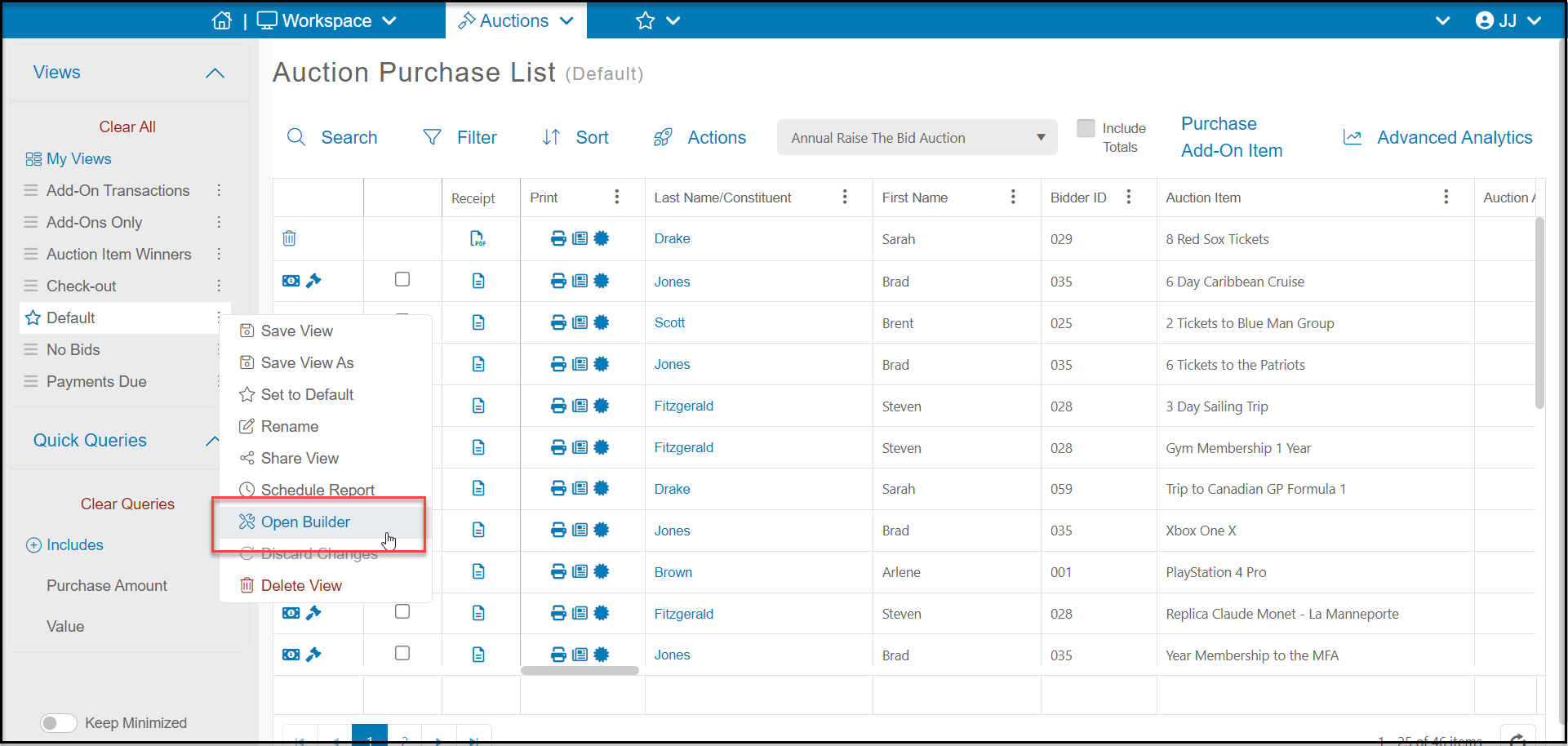Select the Purchase Amount quick query

[107, 585]
